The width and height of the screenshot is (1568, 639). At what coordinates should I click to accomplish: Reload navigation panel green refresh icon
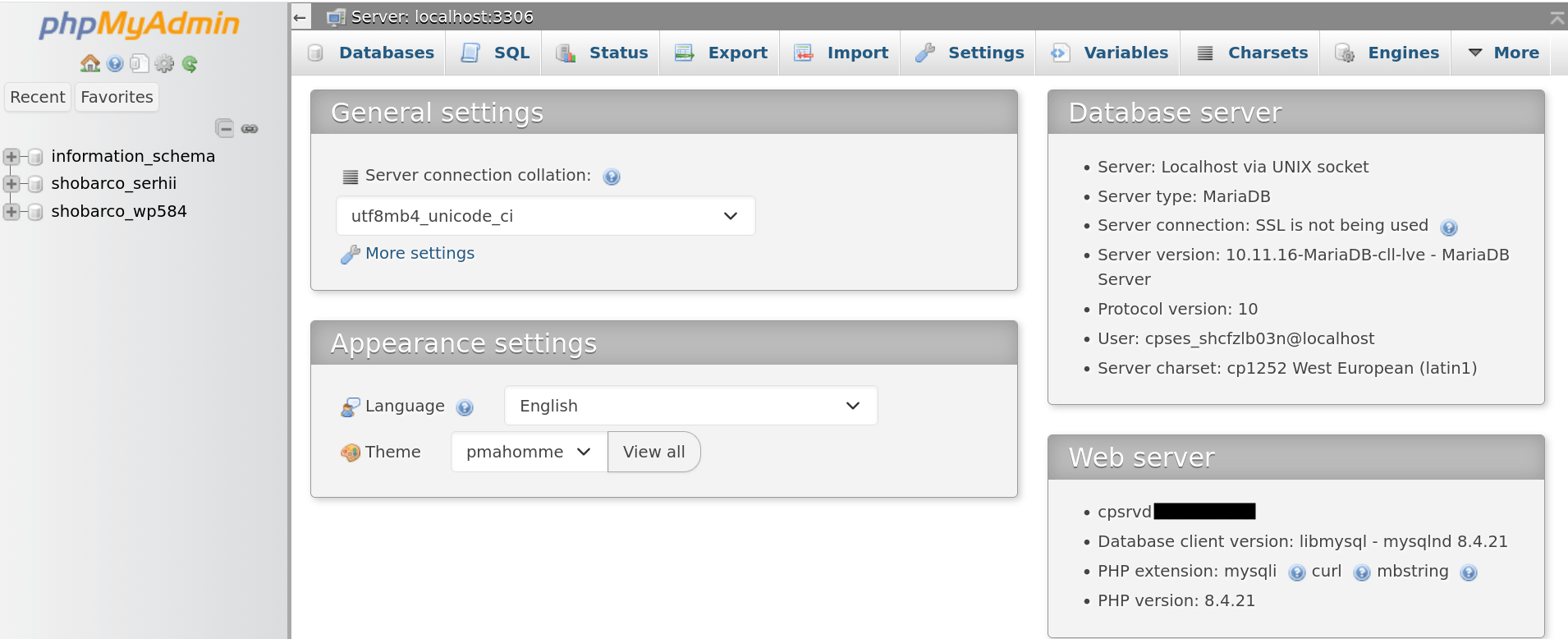190,63
